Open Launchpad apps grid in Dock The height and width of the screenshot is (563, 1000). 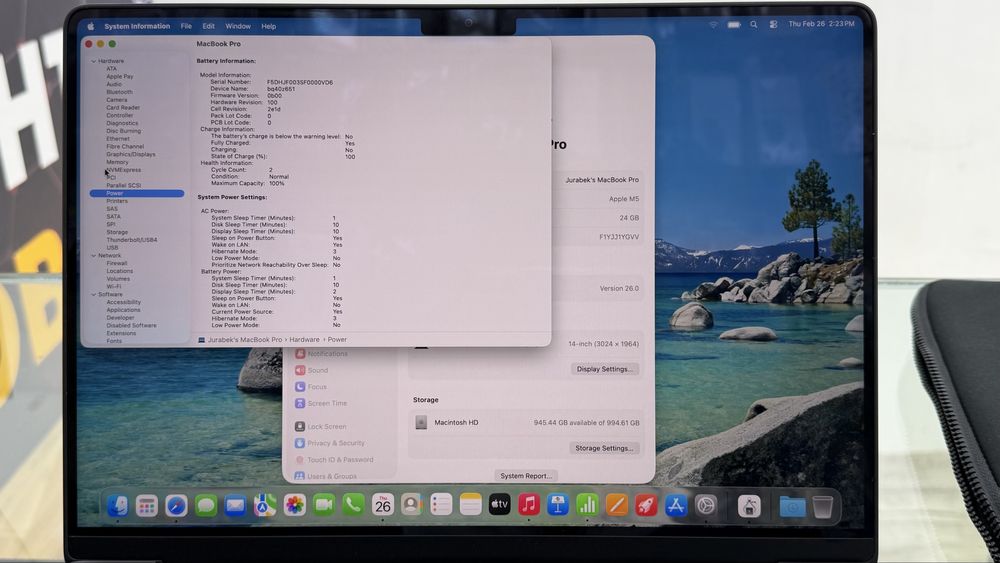click(147, 506)
